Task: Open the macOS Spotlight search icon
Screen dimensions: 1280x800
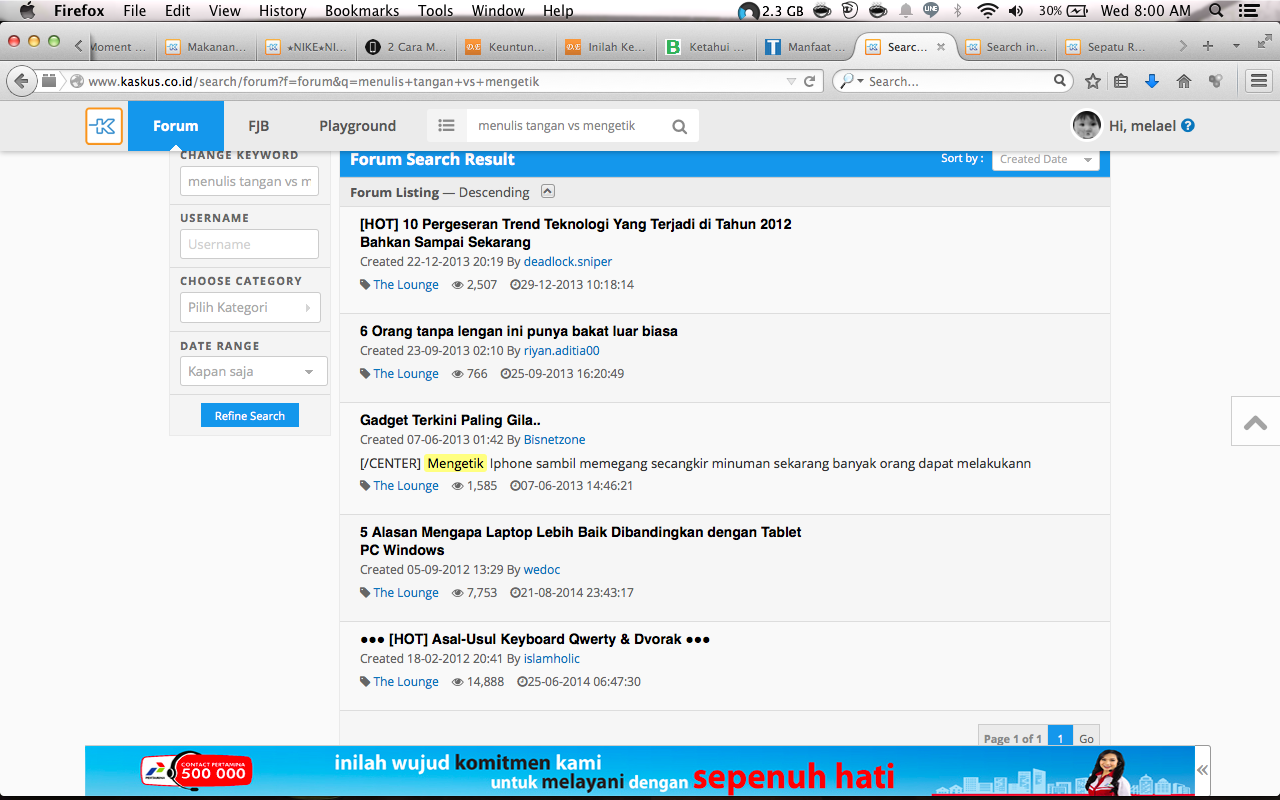Action: point(1217,11)
